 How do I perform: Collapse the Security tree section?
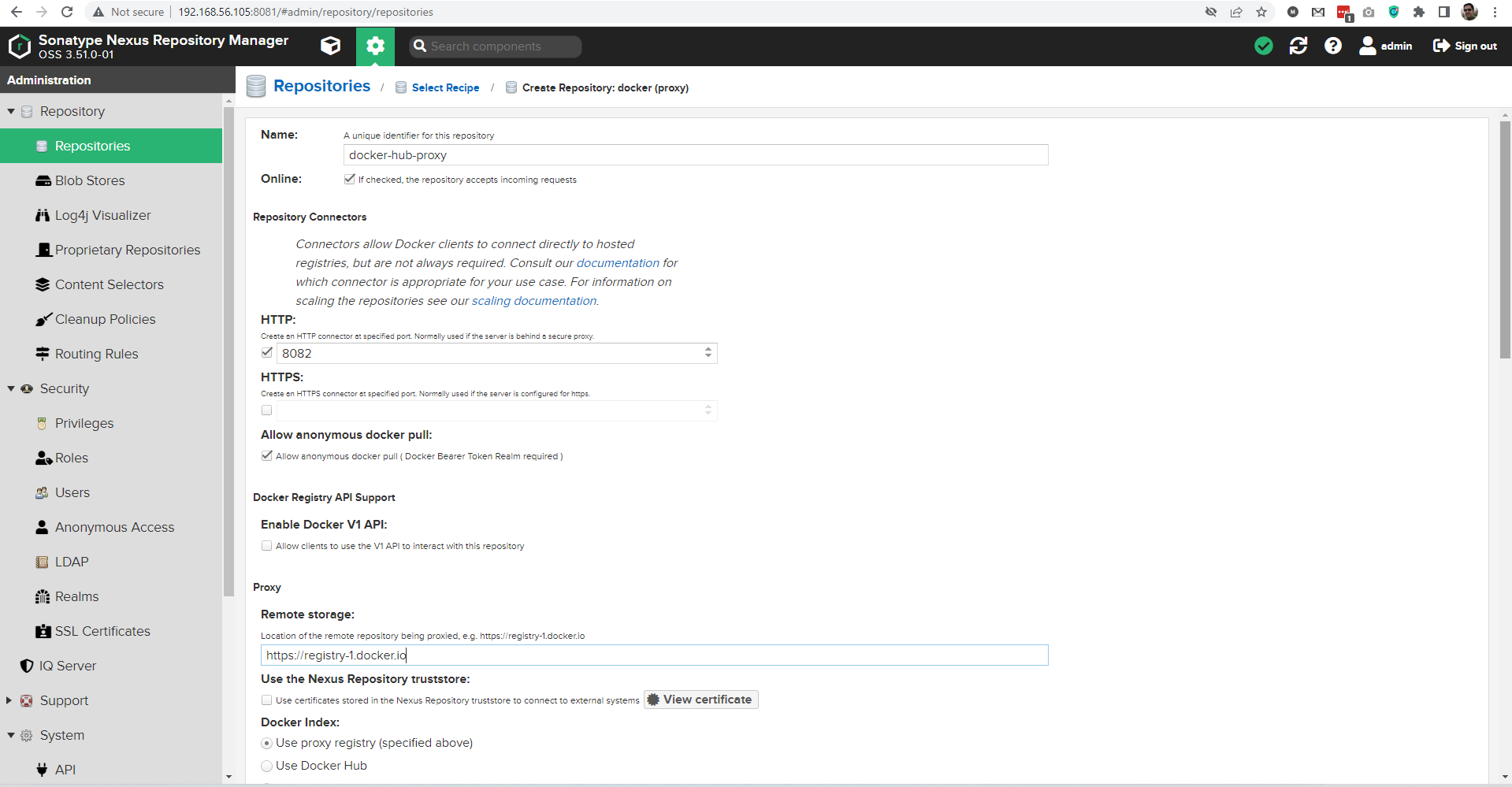coord(11,388)
